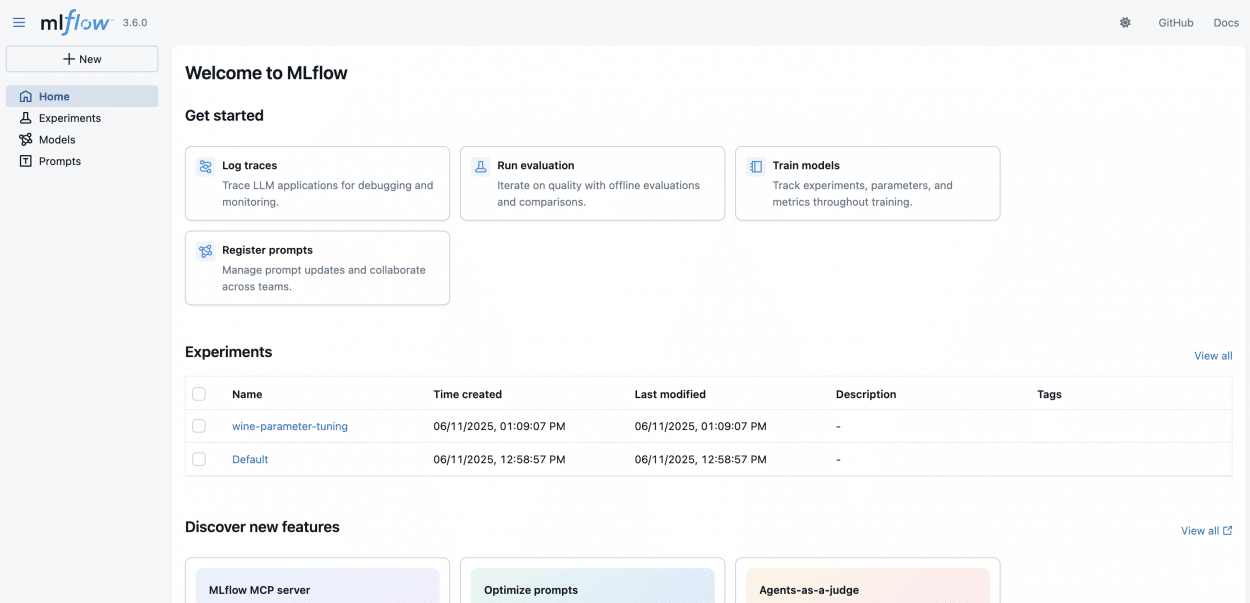The image size is (1250, 603).
Task: Open the wine-parameter-tuning experiment link
Action: [x=290, y=426]
